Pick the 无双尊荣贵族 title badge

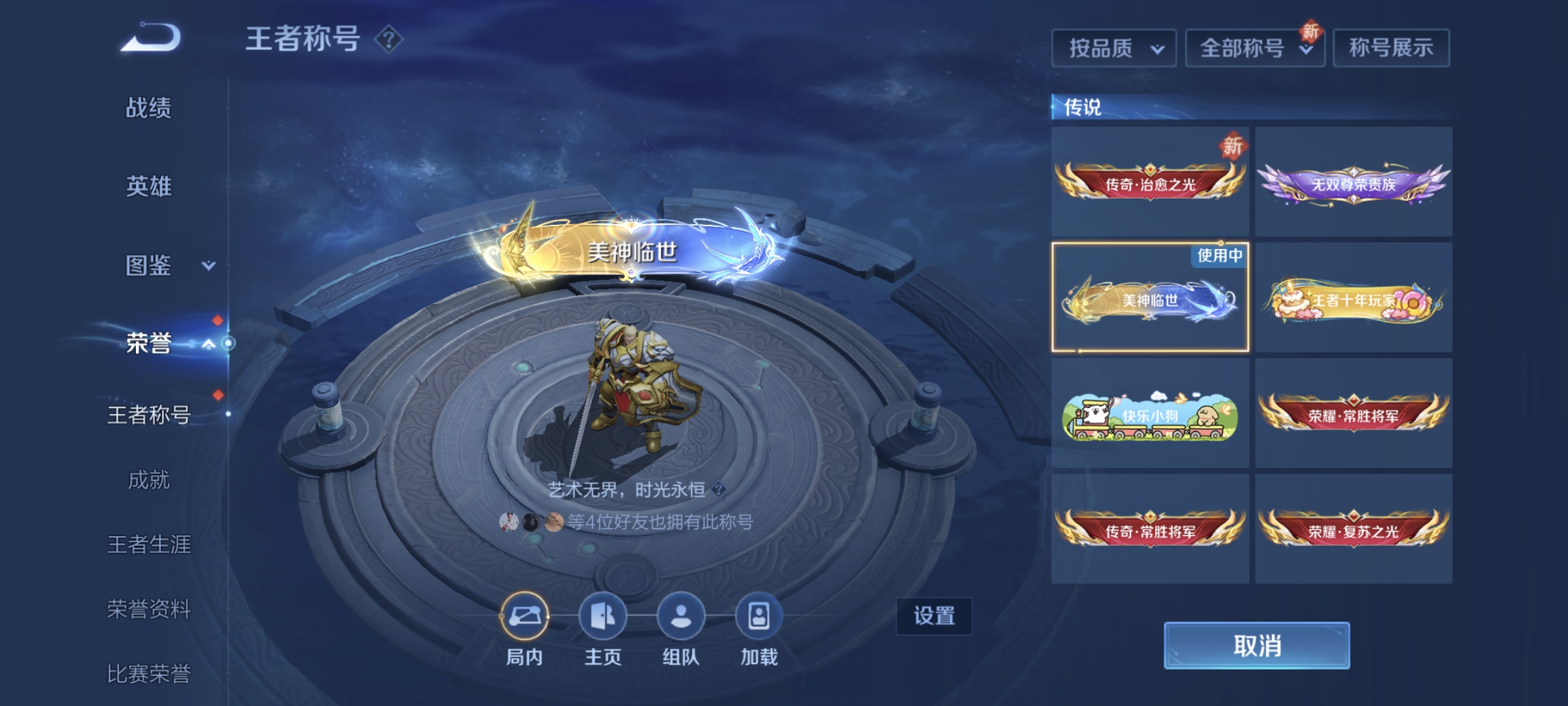(1354, 182)
